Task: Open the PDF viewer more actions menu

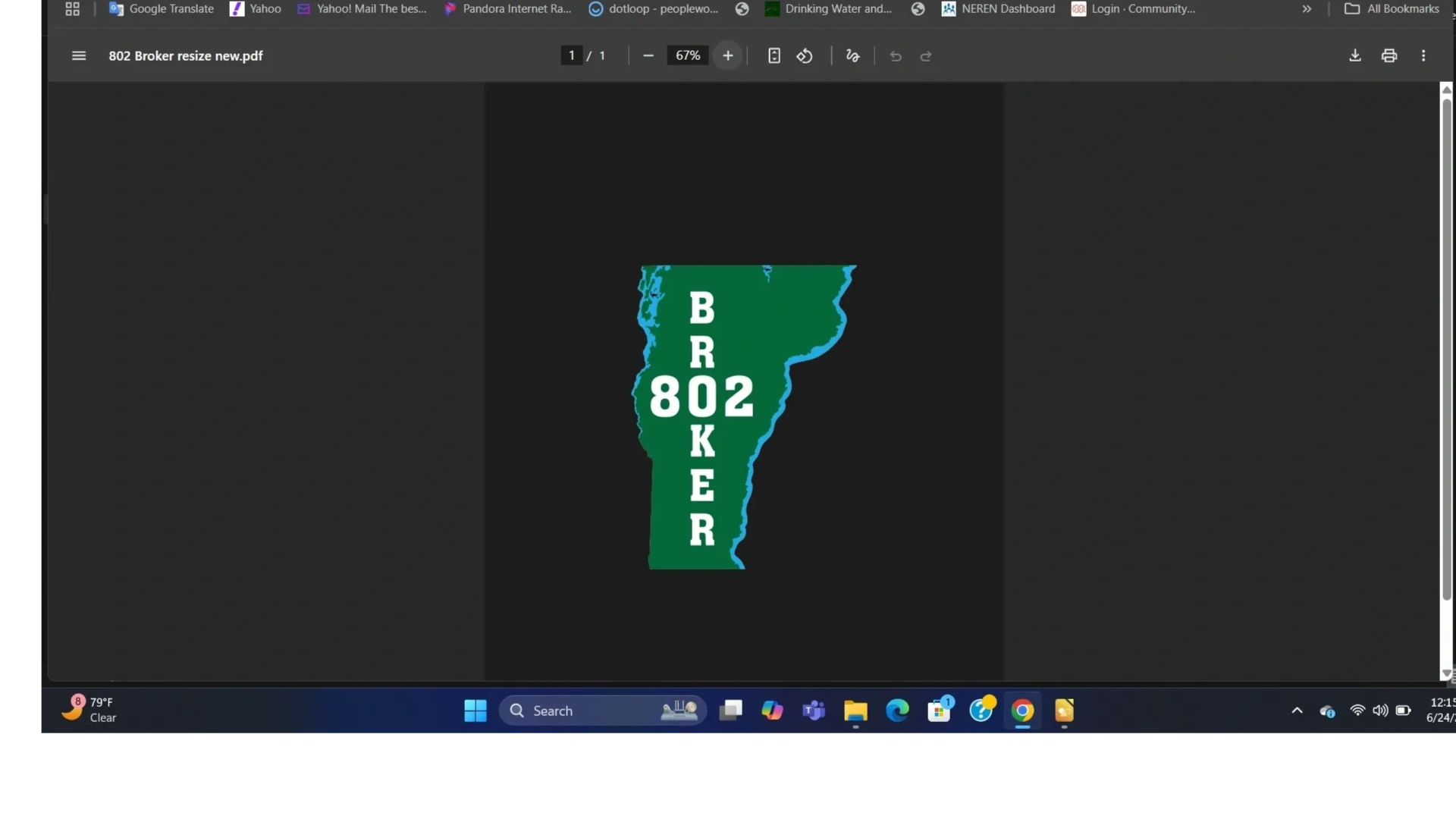Action: 1423,55
